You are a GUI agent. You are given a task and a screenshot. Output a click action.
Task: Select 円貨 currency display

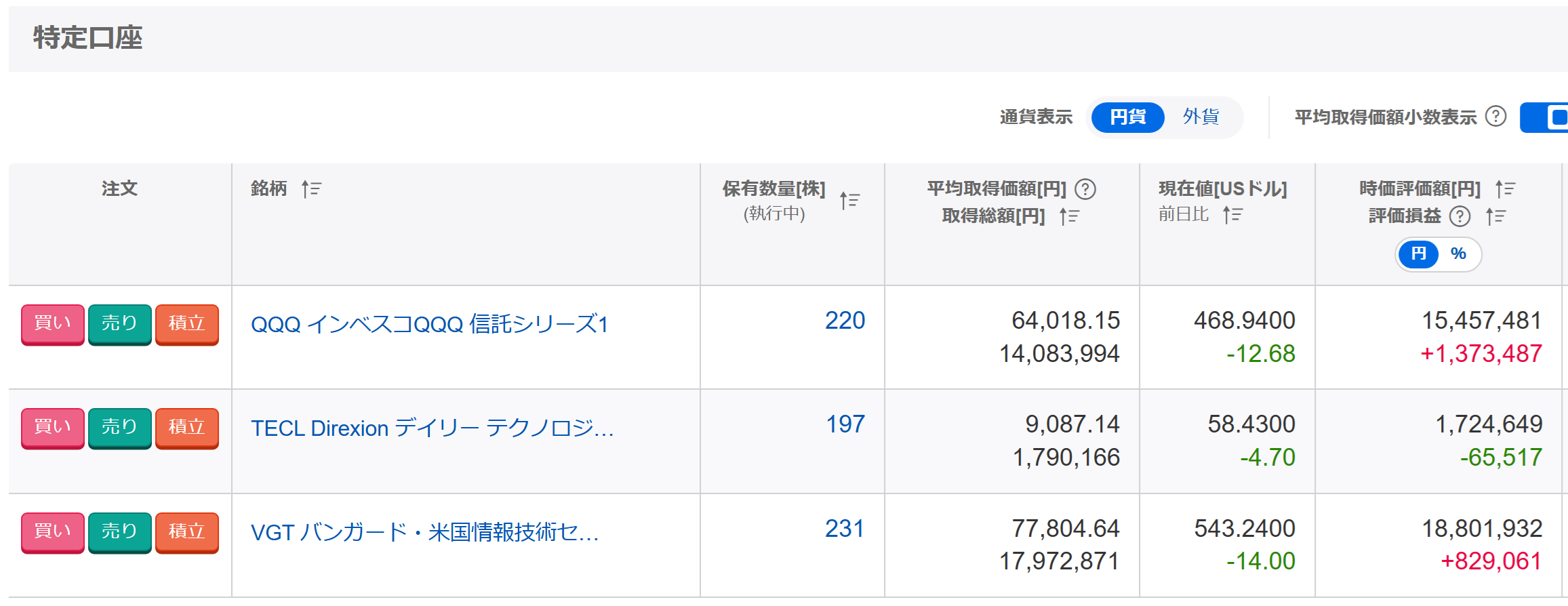tap(1127, 117)
